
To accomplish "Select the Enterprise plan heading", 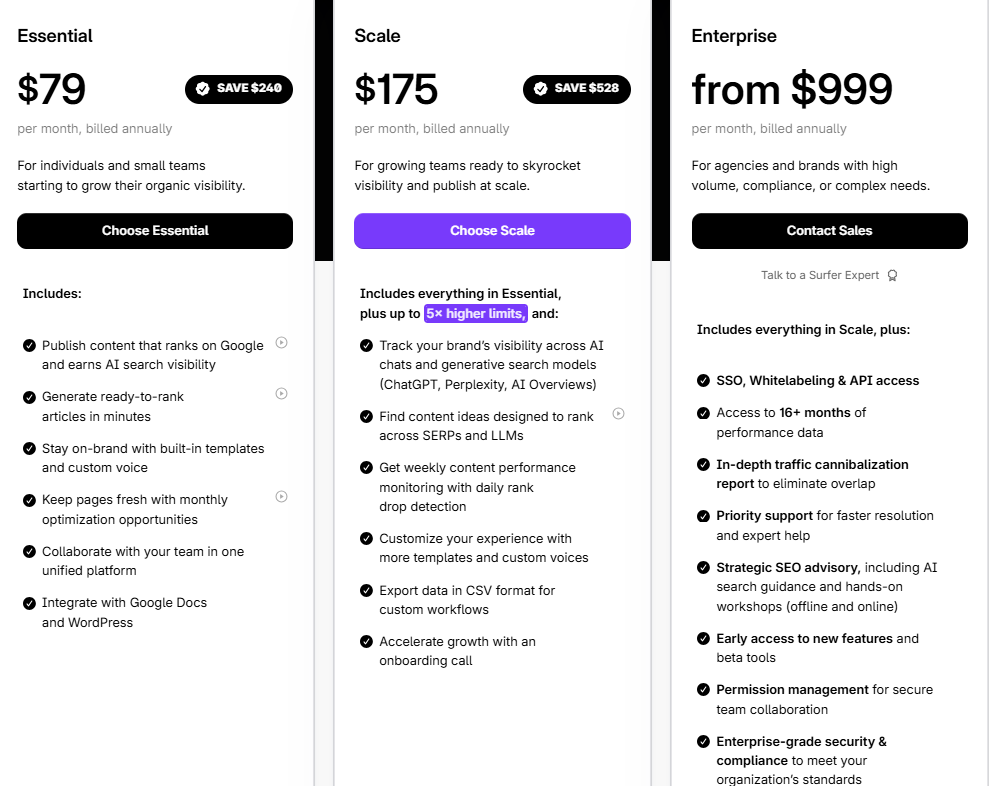I will click(x=733, y=35).
